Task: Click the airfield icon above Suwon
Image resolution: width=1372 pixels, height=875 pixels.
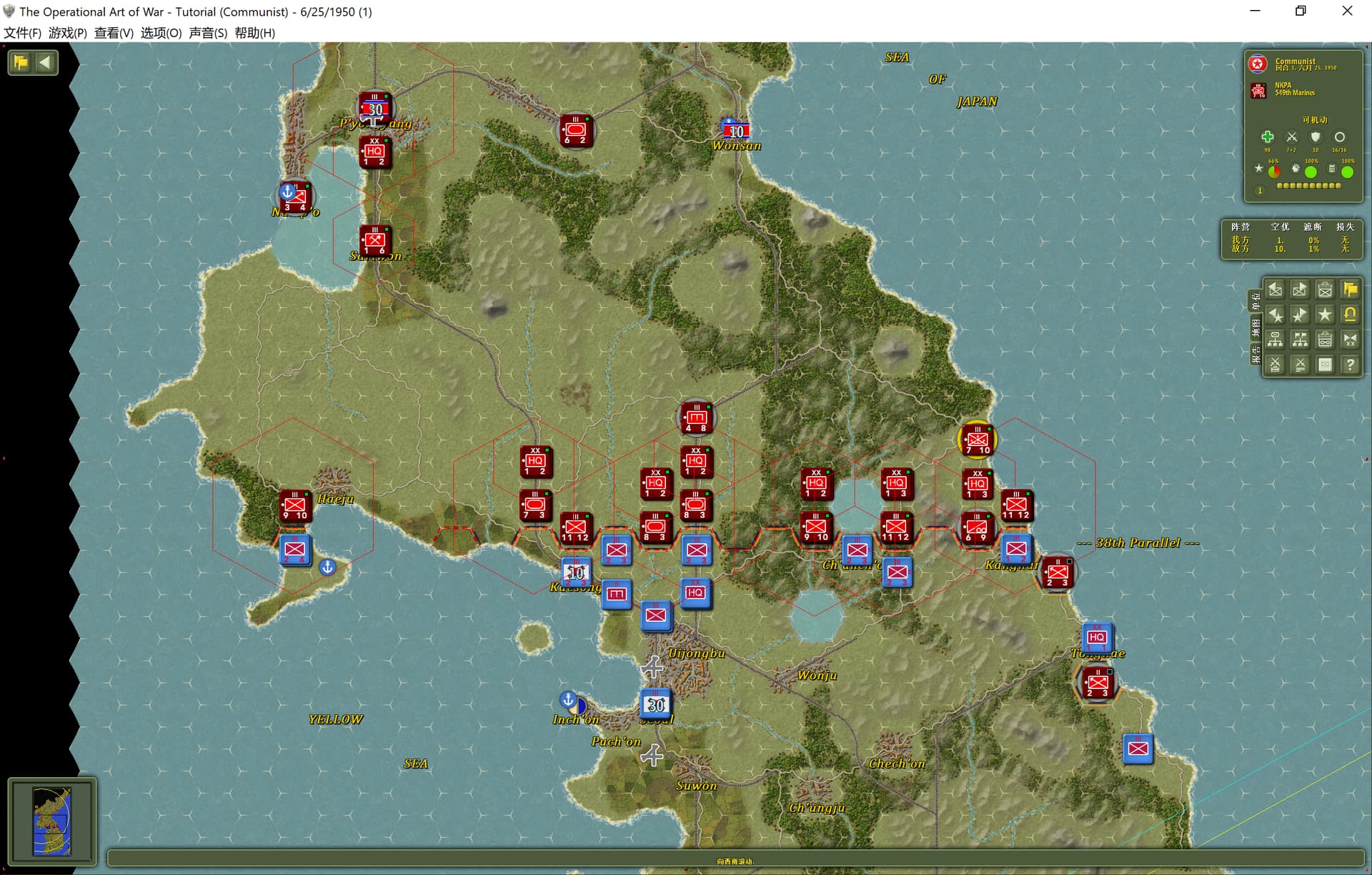Action: pos(651,755)
